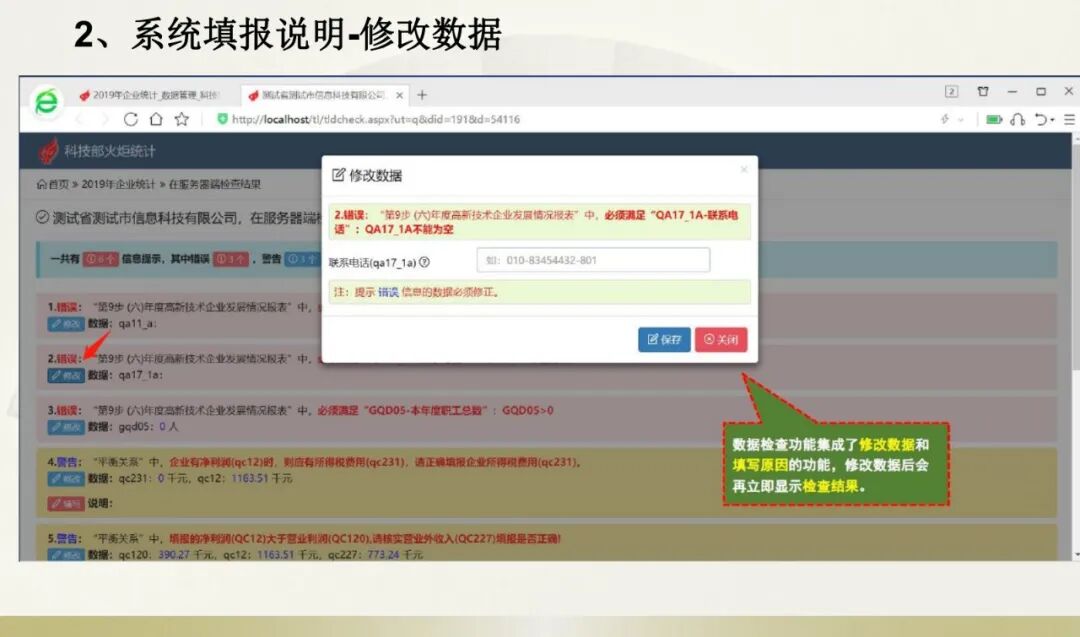Click the undo closed-tab arrow icon
The height and width of the screenshot is (637, 1080).
pyautogui.click(x=1040, y=120)
